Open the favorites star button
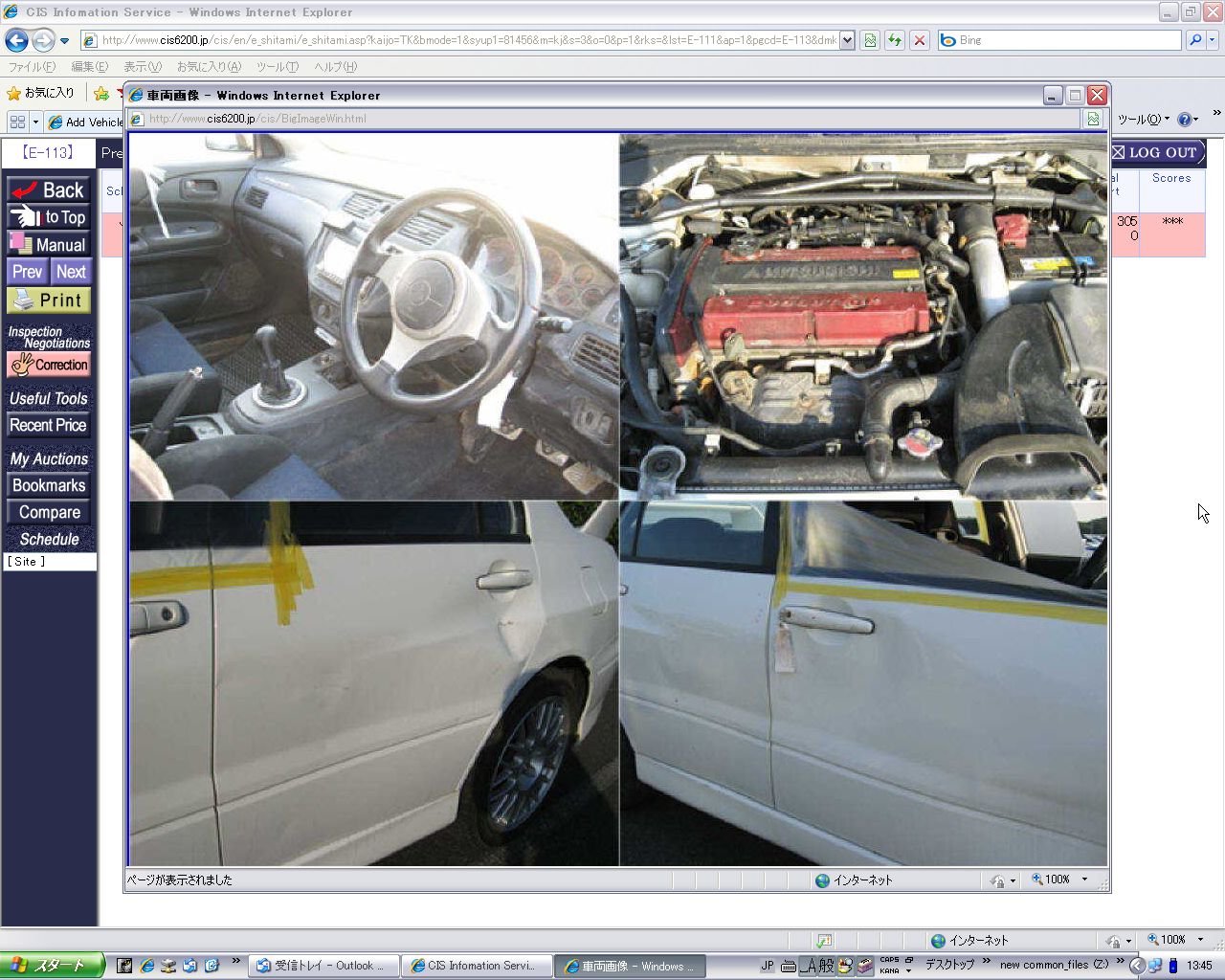This screenshot has width=1225, height=980. 40,93
